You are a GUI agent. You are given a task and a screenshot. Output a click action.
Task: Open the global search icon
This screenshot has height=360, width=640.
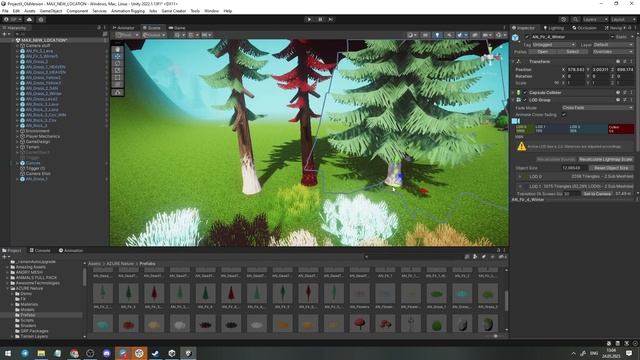(x=575, y=19)
